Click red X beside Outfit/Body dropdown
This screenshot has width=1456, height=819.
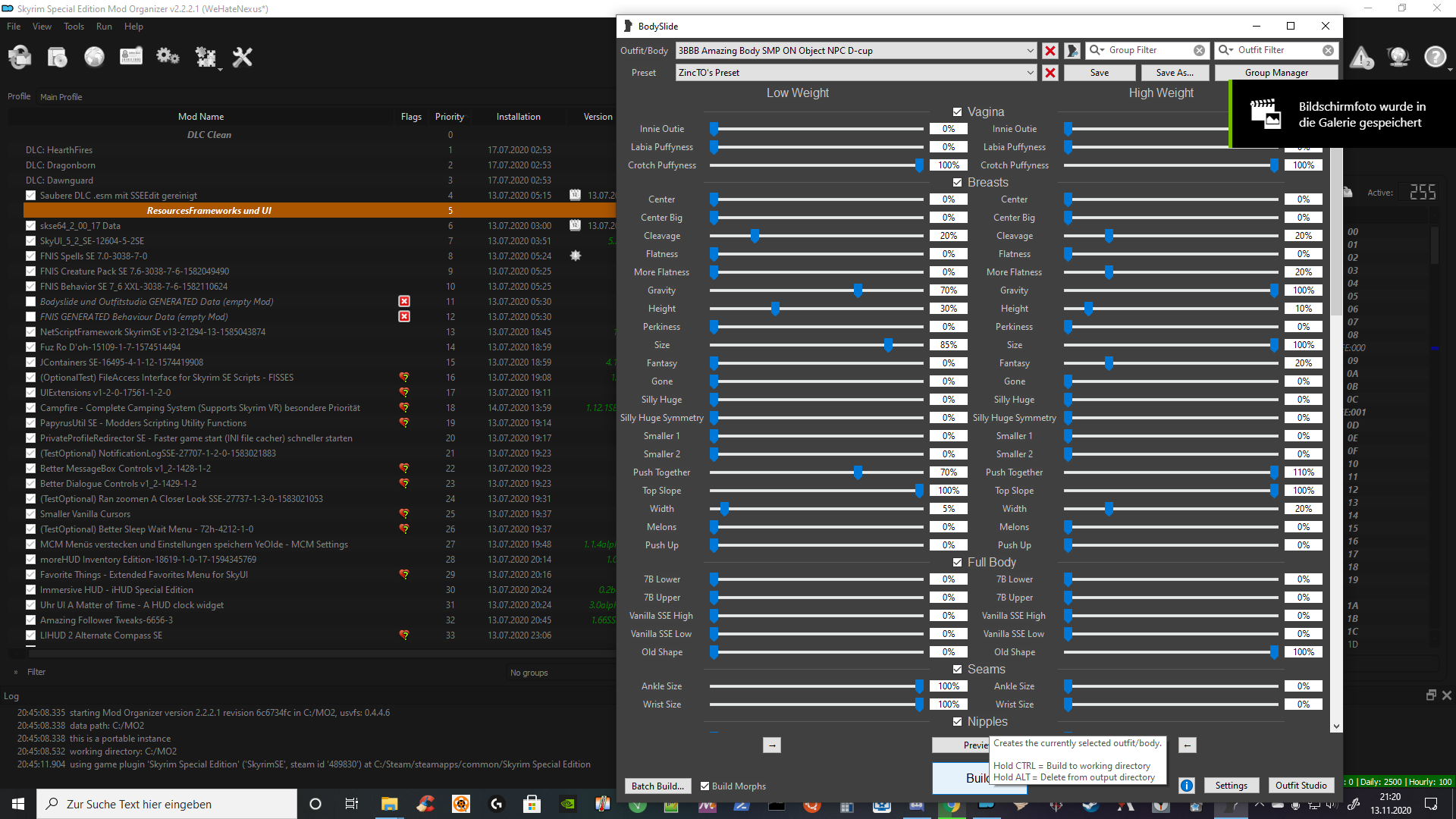(1050, 51)
